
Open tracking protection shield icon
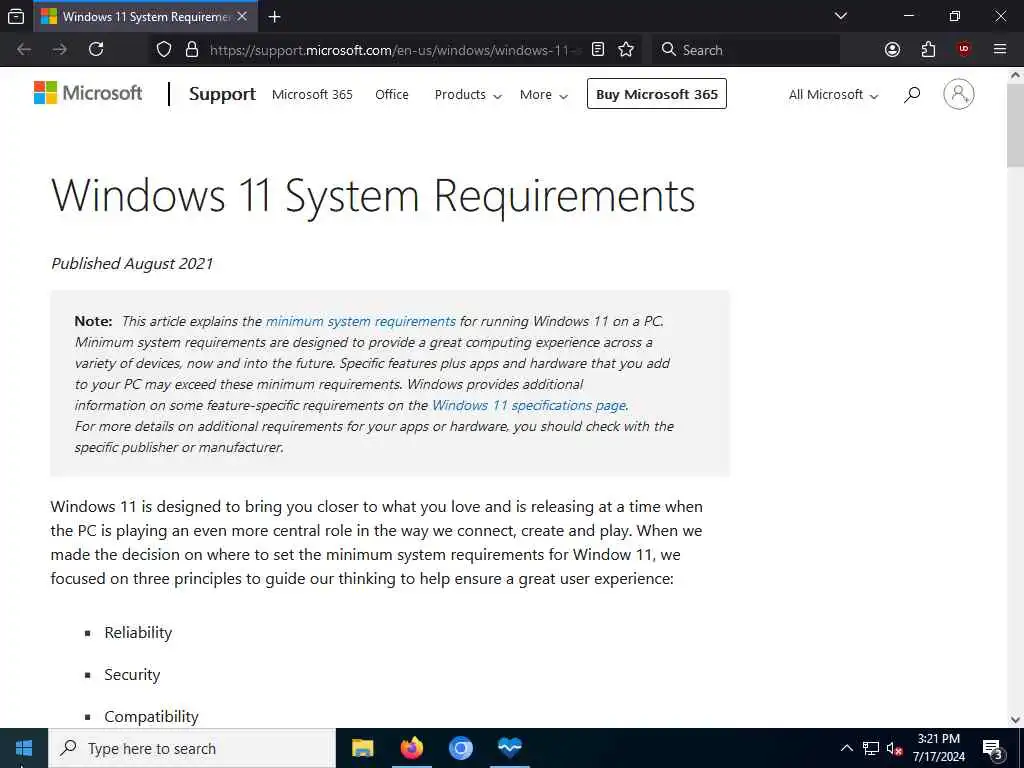coord(164,50)
